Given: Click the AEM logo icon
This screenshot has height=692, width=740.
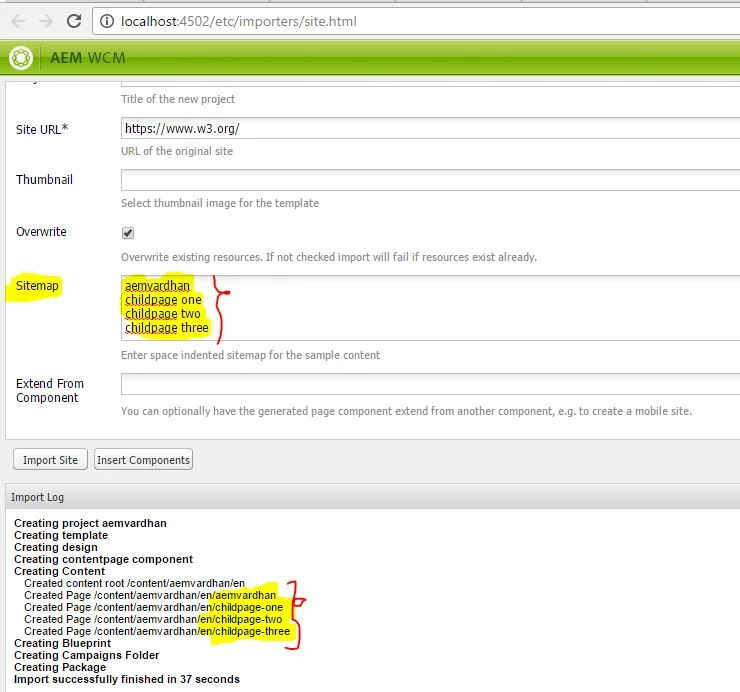Looking at the screenshot, I should point(21,58).
